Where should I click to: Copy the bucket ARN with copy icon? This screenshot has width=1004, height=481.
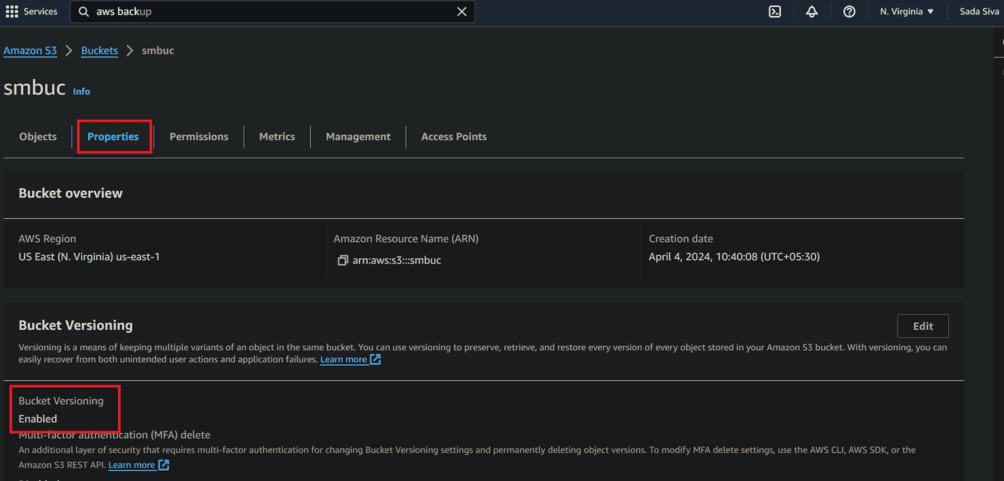(343, 261)
